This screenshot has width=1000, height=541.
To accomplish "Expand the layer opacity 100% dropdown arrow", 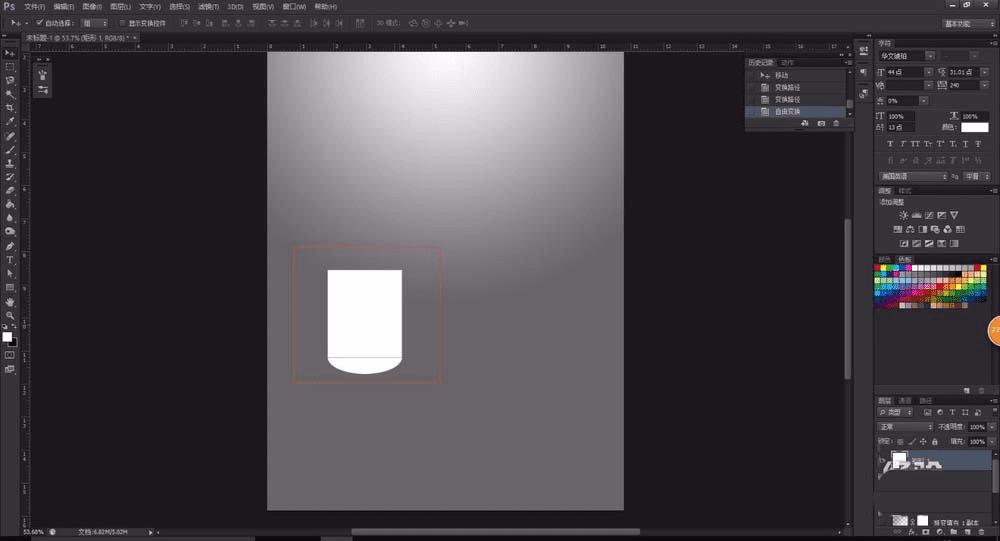I will coord(992,427).
